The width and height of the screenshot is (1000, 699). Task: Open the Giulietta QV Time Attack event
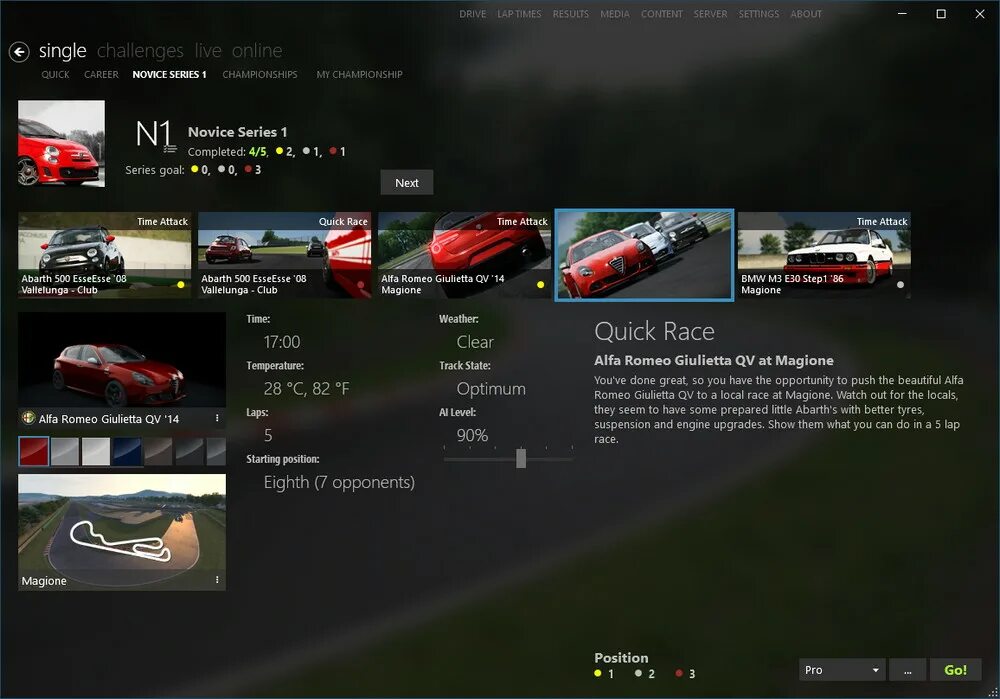coord(464,255)
